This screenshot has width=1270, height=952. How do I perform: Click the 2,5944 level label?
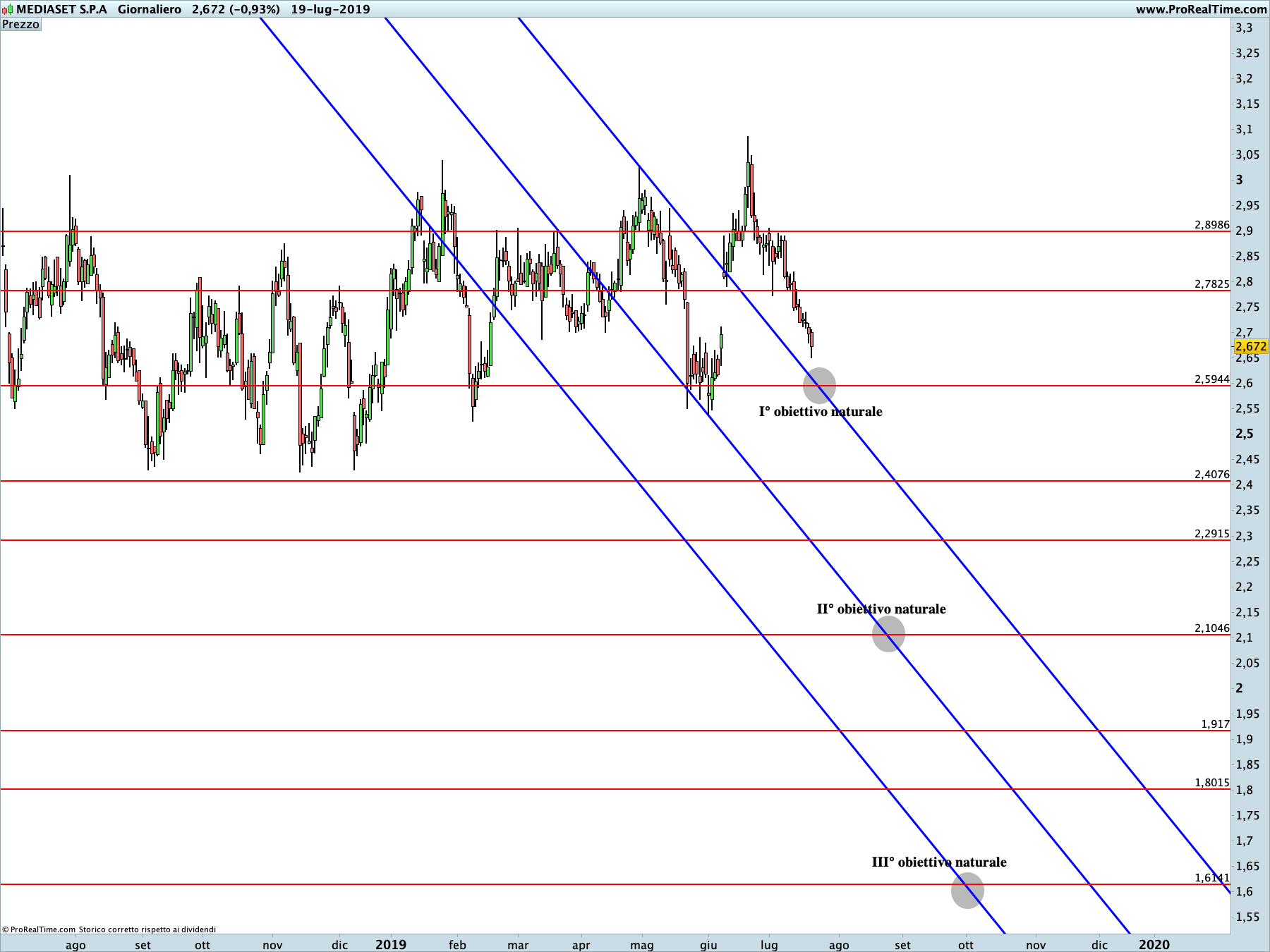pyautogui.click(x=1211, y=379)
